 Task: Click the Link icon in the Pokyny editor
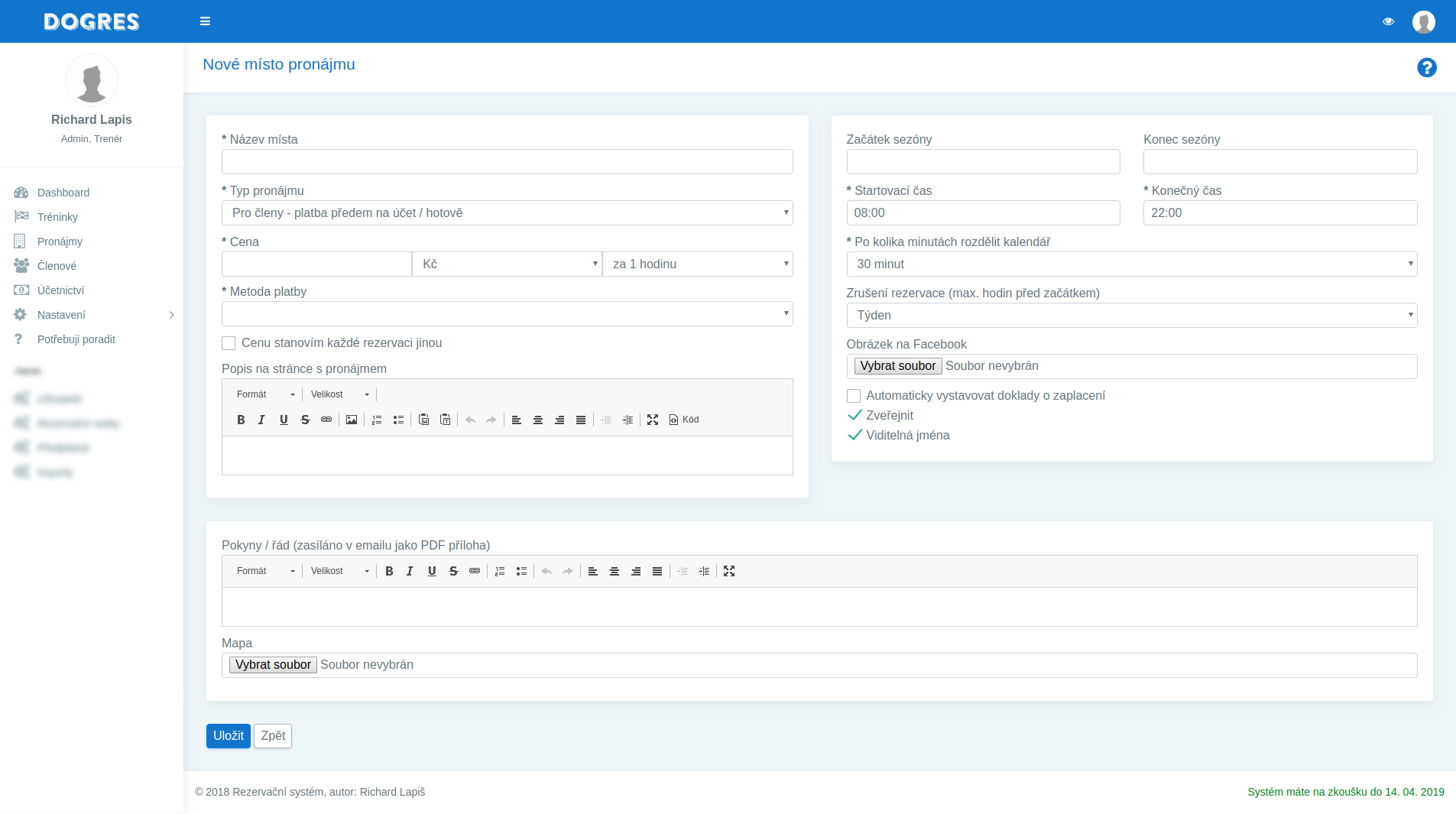coord(475,571)
